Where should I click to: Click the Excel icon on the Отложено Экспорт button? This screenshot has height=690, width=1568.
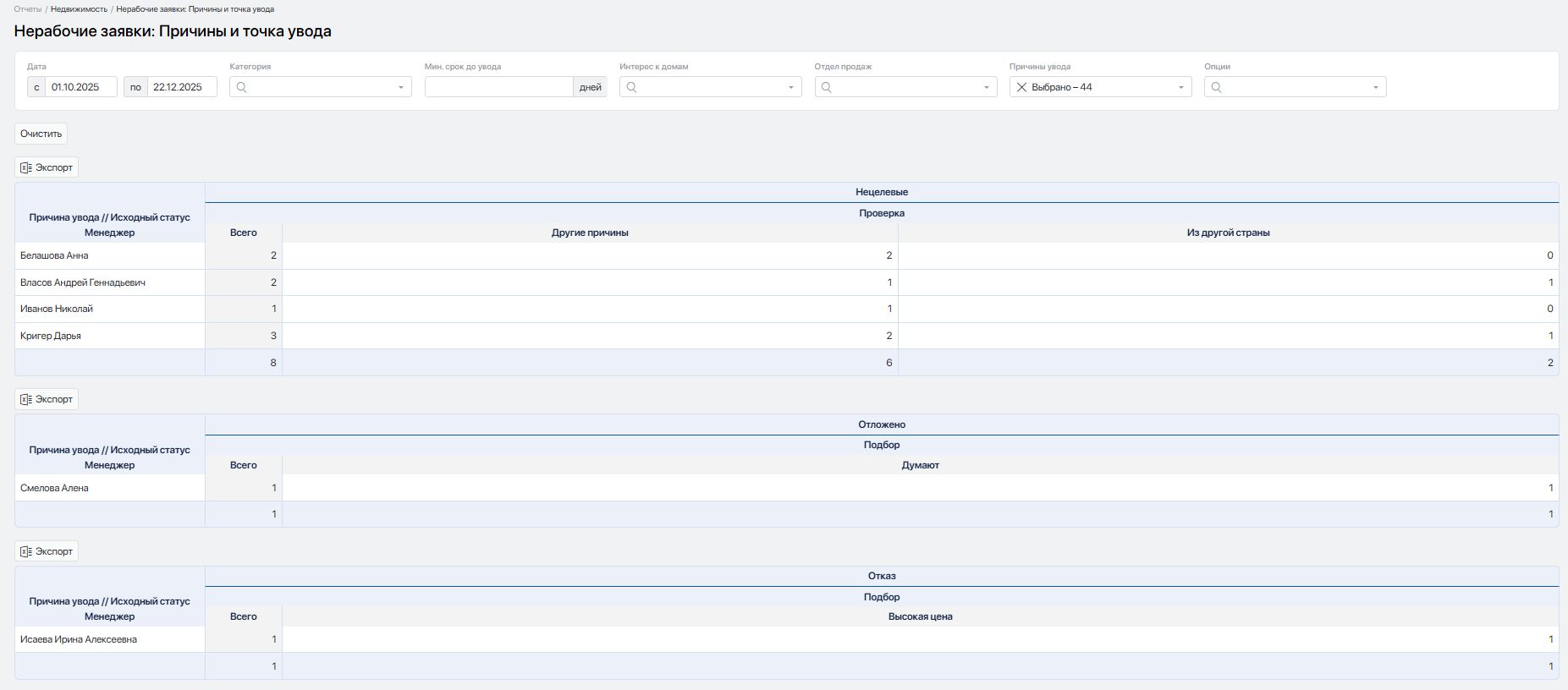(26, 399)
